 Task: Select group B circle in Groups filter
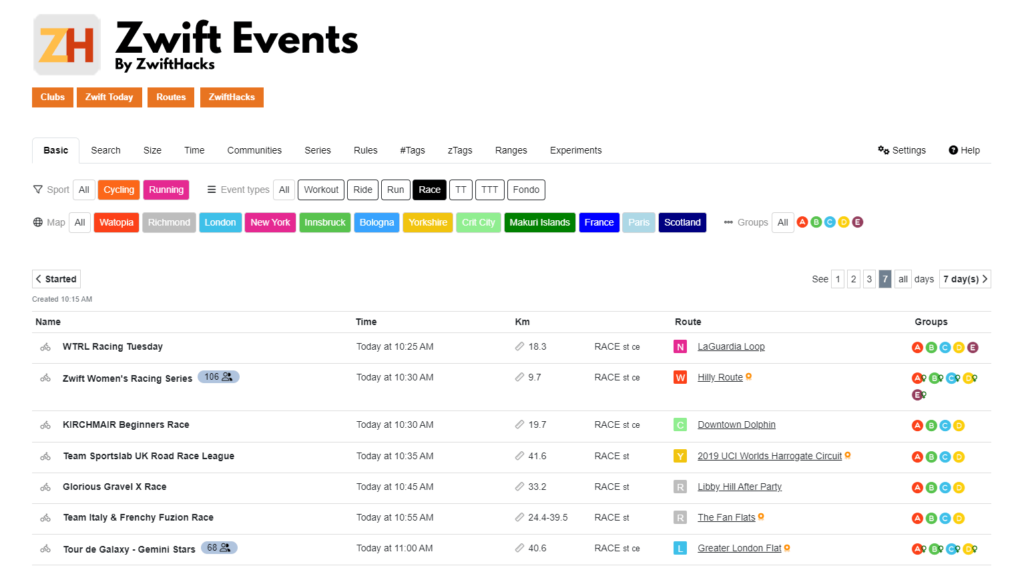click(x=816, y=223)
